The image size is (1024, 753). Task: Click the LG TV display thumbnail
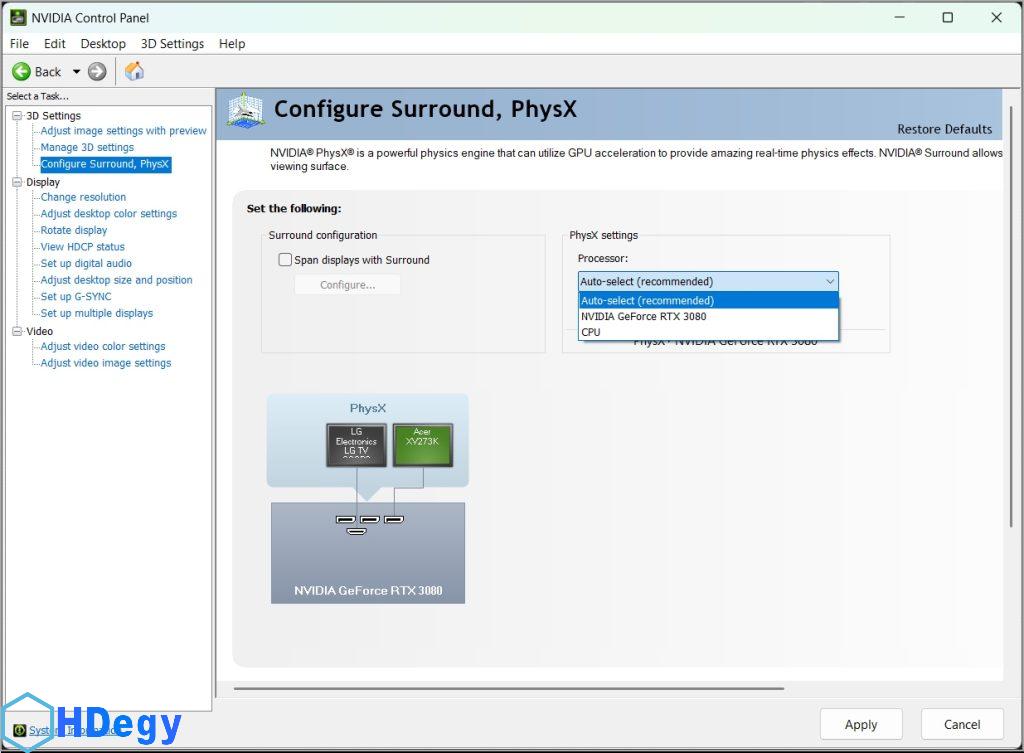(356, 444)
